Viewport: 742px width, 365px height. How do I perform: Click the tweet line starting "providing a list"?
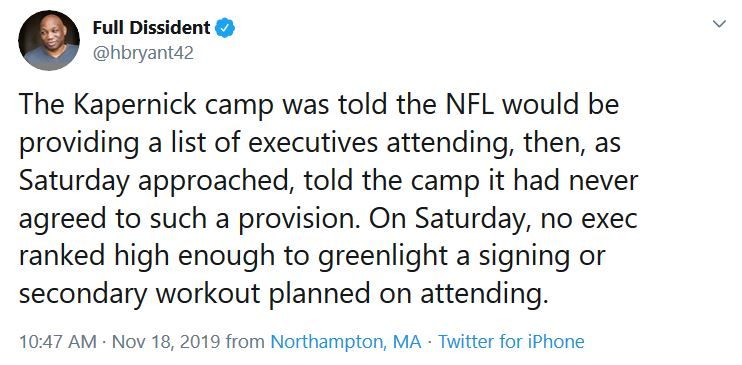point(320,142)
